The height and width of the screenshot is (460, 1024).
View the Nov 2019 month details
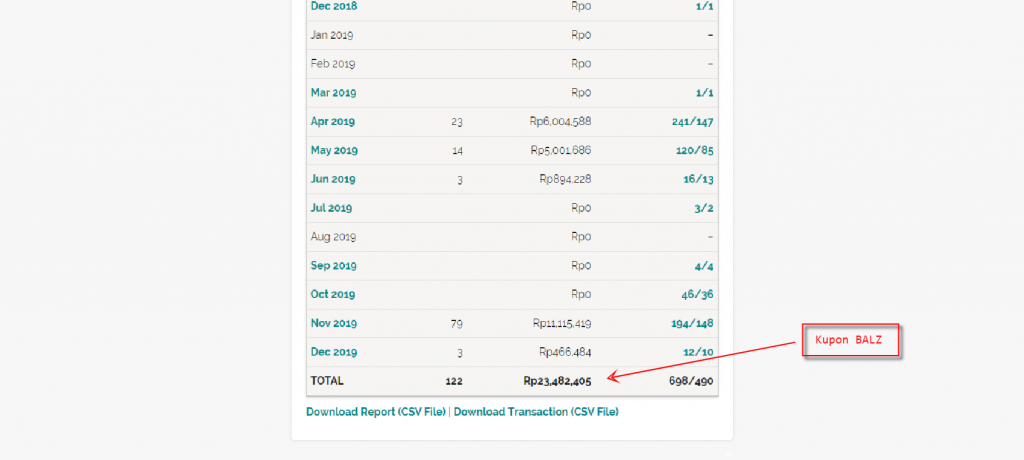pos(334,323)
